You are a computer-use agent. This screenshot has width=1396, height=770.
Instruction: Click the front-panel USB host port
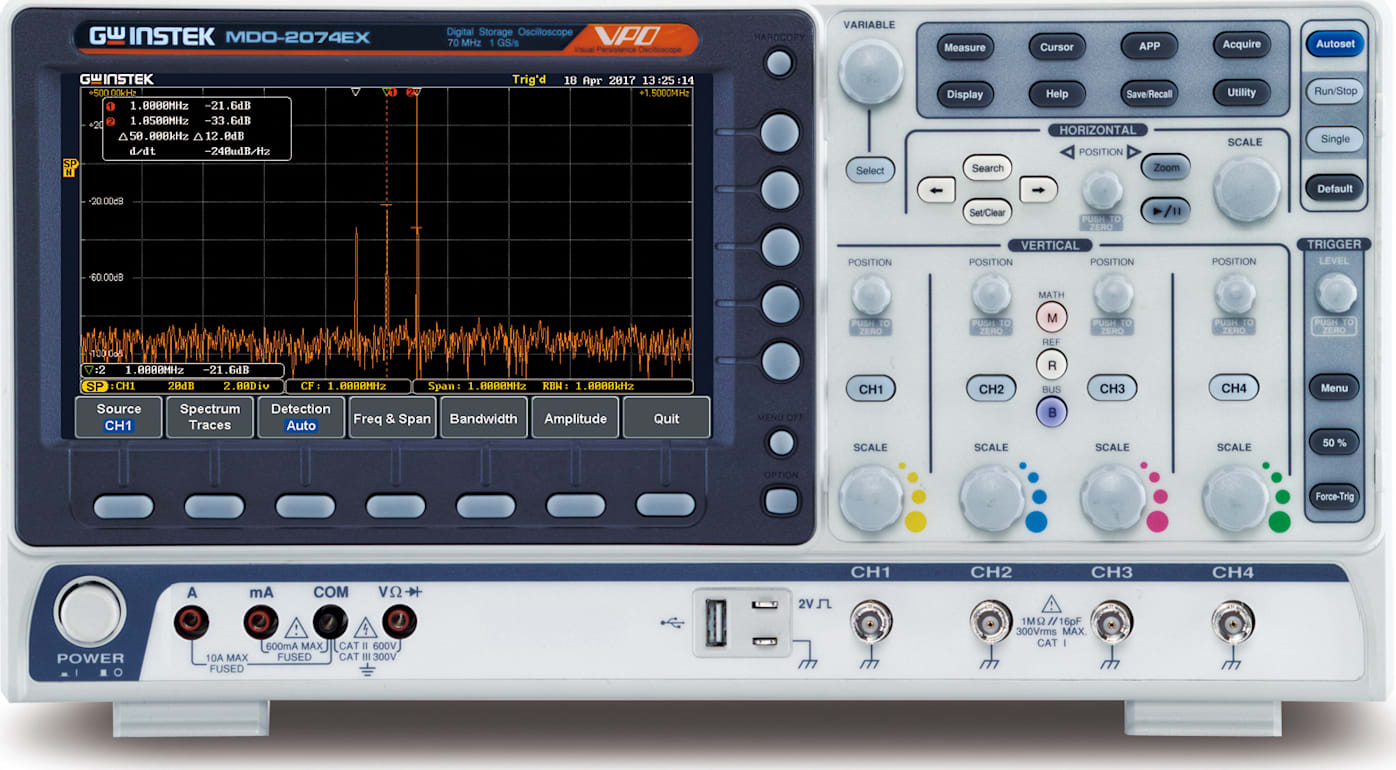tap(715, 622)
